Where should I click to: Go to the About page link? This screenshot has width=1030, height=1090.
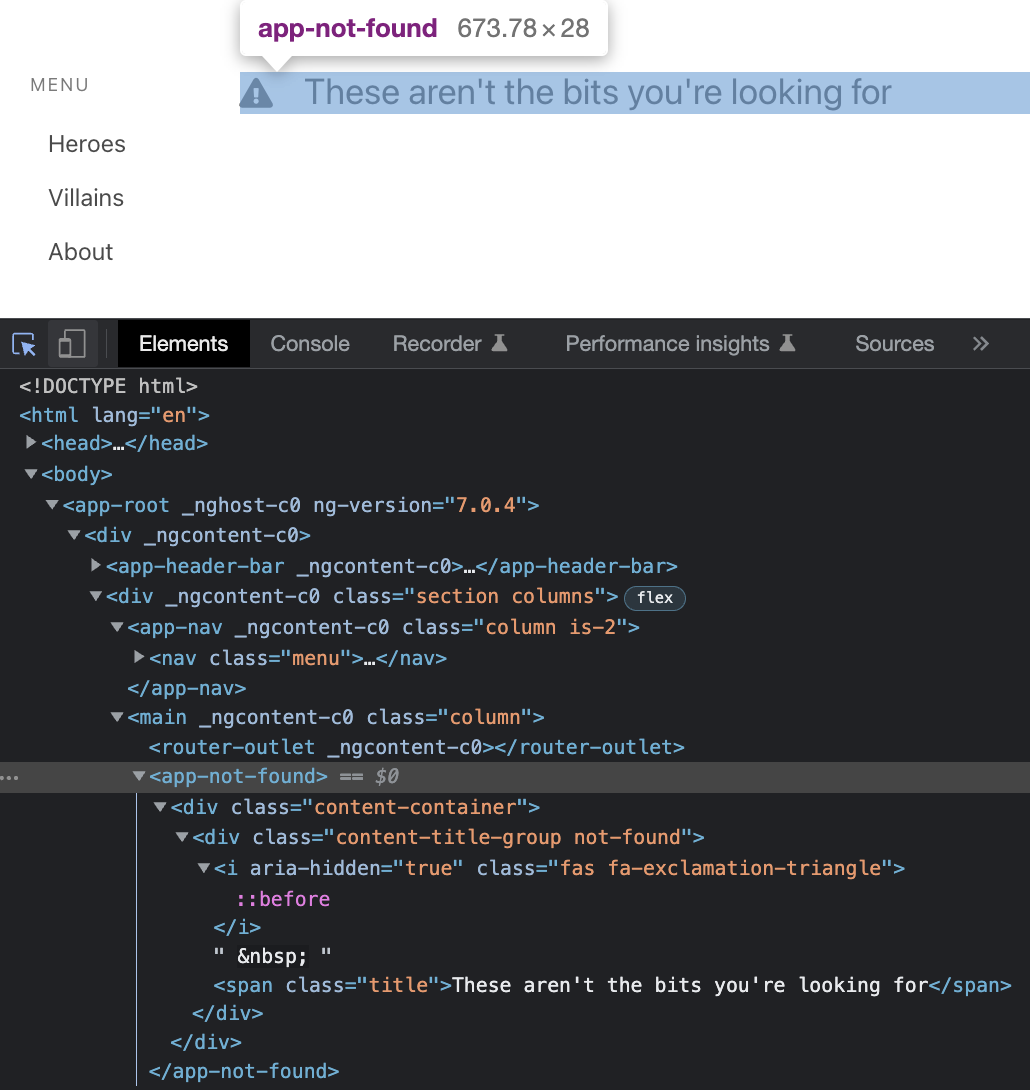81,252
